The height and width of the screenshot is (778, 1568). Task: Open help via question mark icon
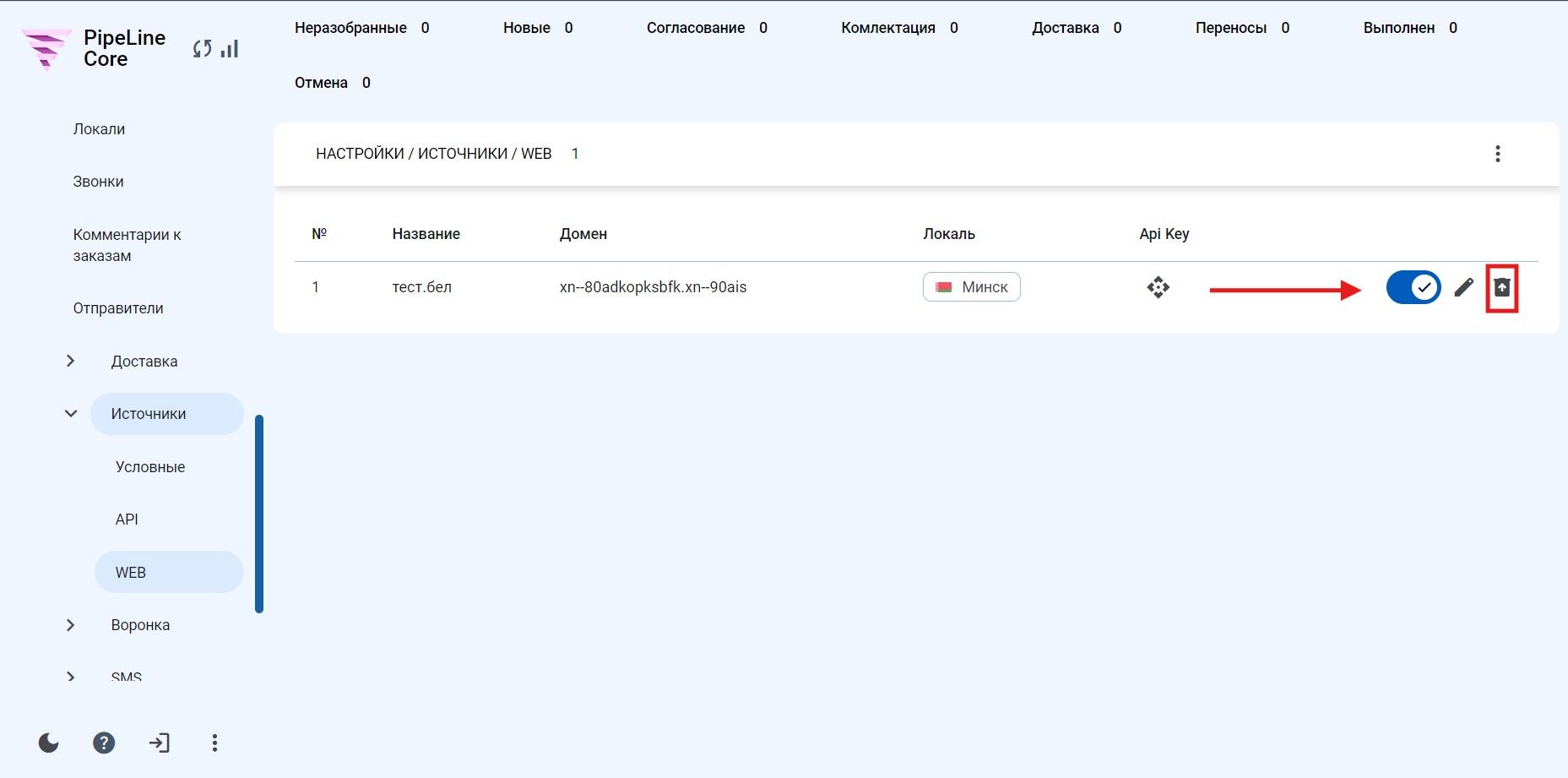104,743
